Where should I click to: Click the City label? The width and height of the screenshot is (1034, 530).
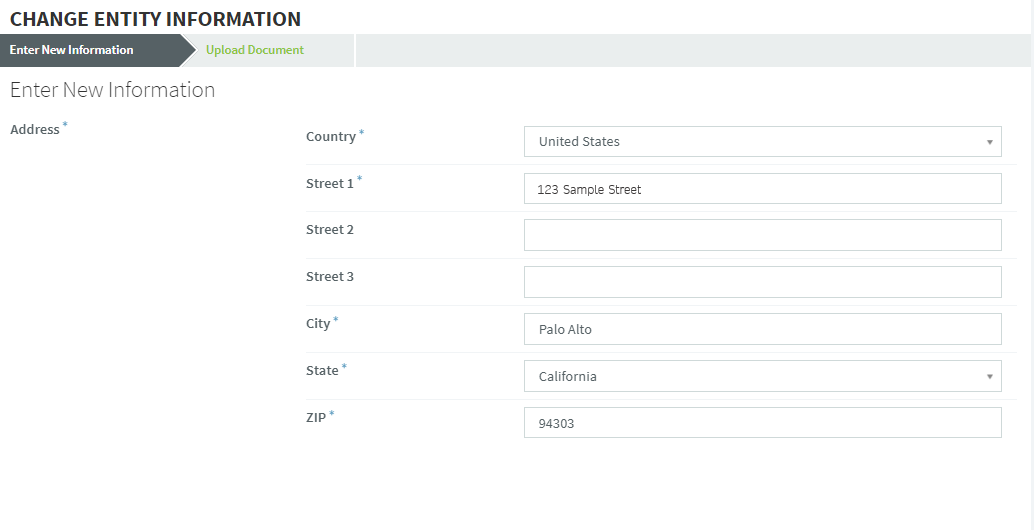318,324
